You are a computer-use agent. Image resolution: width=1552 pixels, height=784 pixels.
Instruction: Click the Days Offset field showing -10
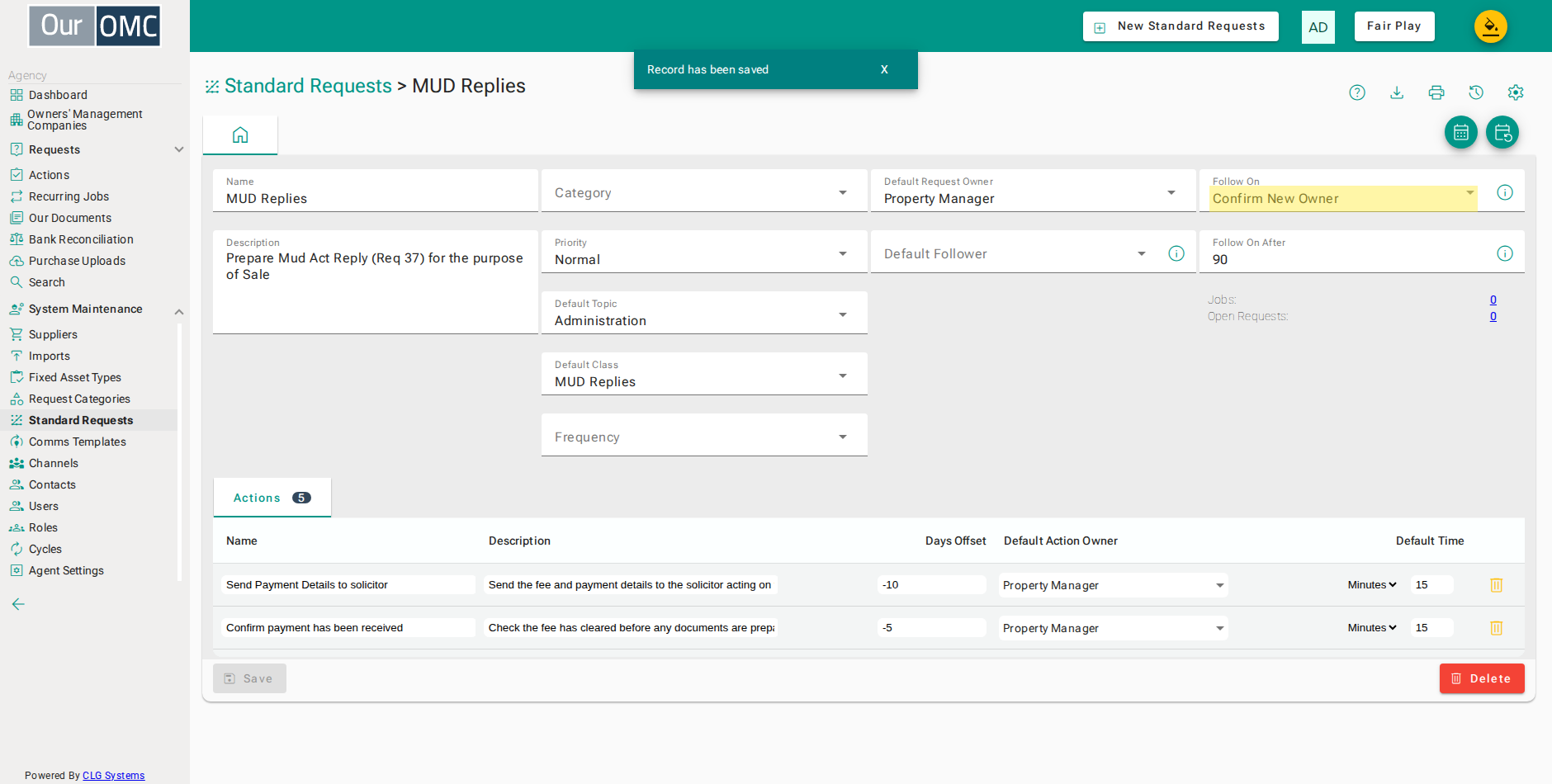coord(931,585)
